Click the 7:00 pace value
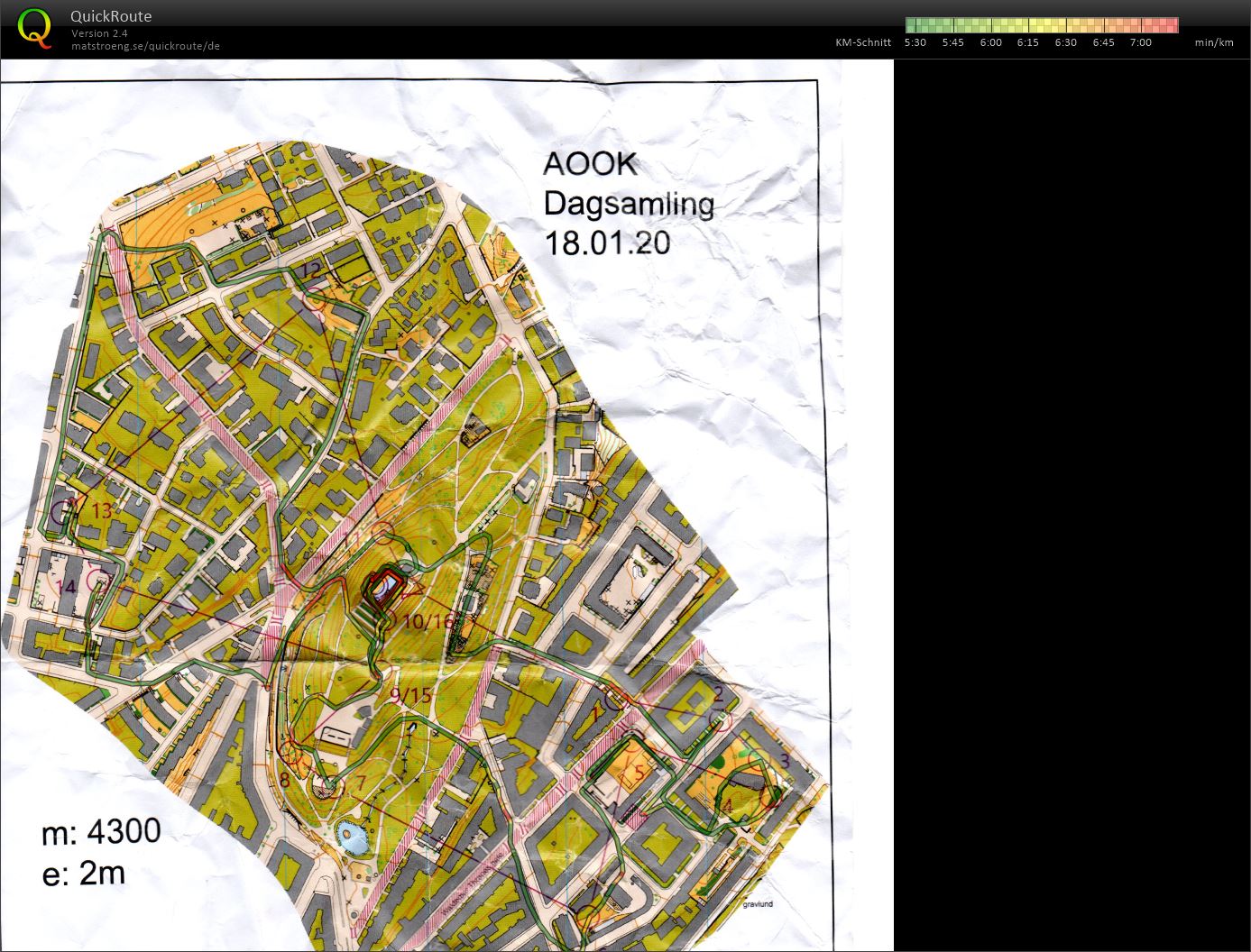The width and height of the screenshot is (1251, 952). pos(1141,42)
